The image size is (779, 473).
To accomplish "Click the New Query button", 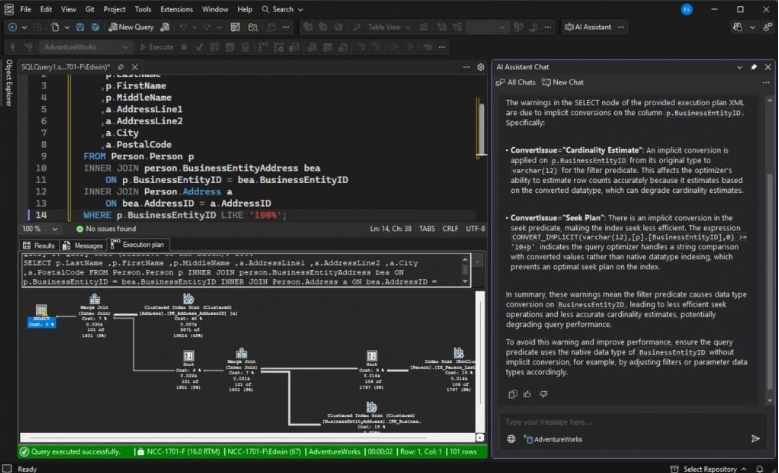I will coord(131,27).
